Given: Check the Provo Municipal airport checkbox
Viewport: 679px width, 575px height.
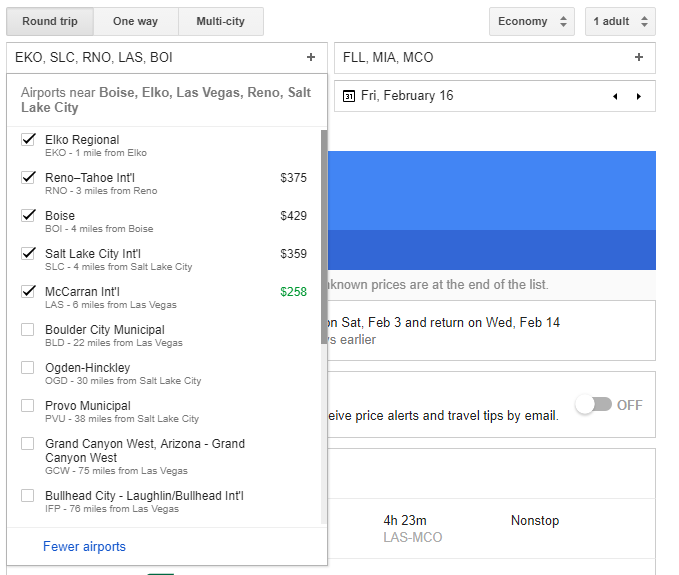Looking at the screenshot, I should pos(28,406).
